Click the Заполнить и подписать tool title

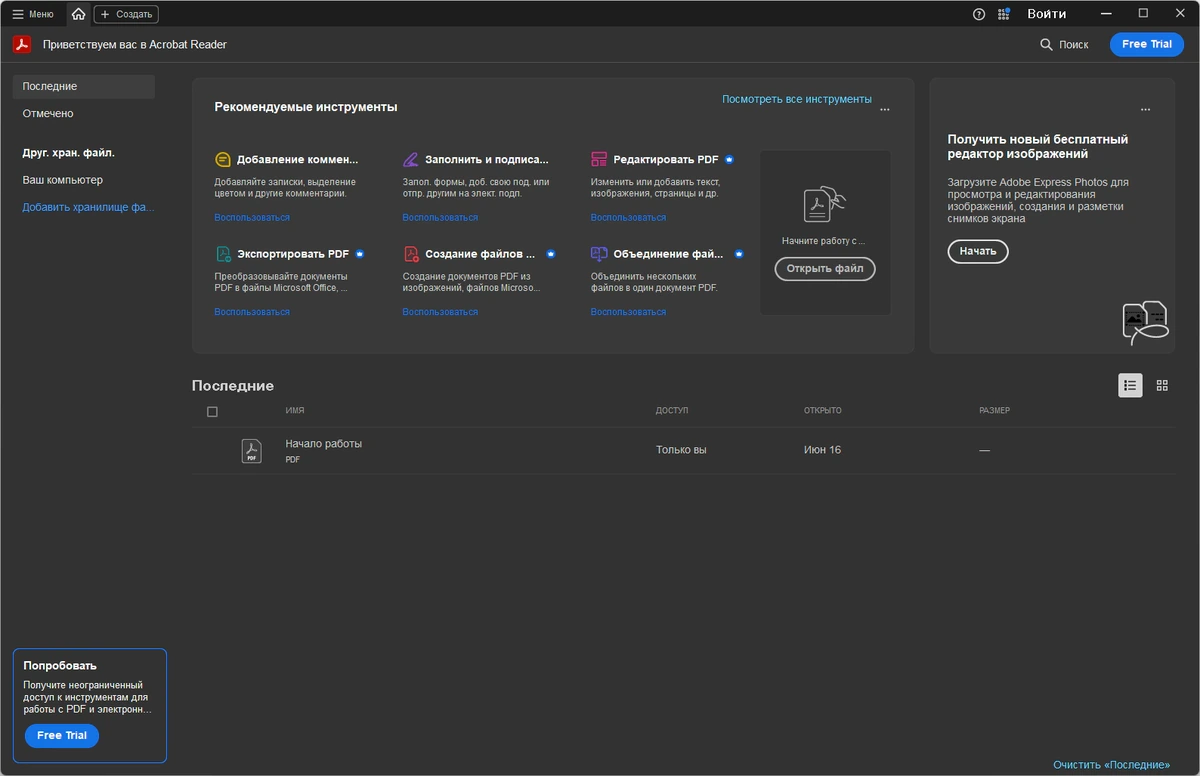[x=487, y=159]
